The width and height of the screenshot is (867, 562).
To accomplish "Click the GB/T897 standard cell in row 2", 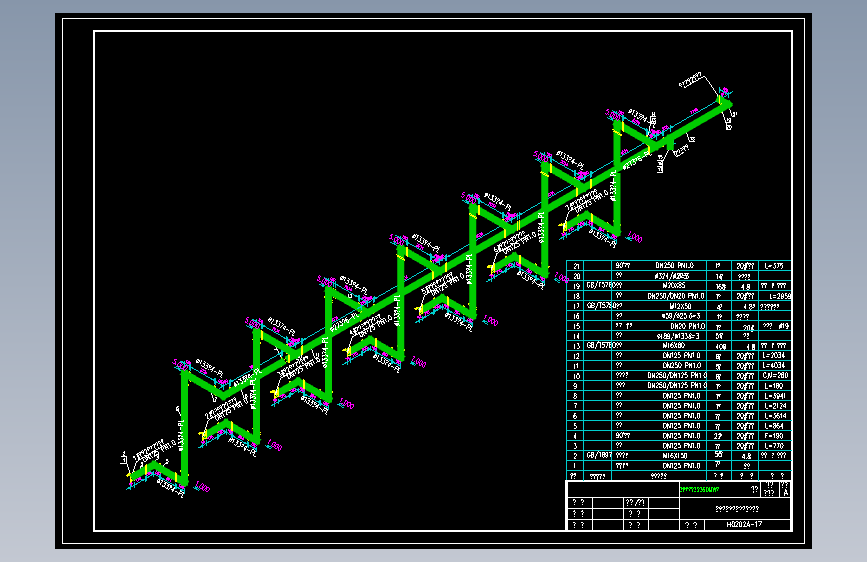I will coord(599,456).
